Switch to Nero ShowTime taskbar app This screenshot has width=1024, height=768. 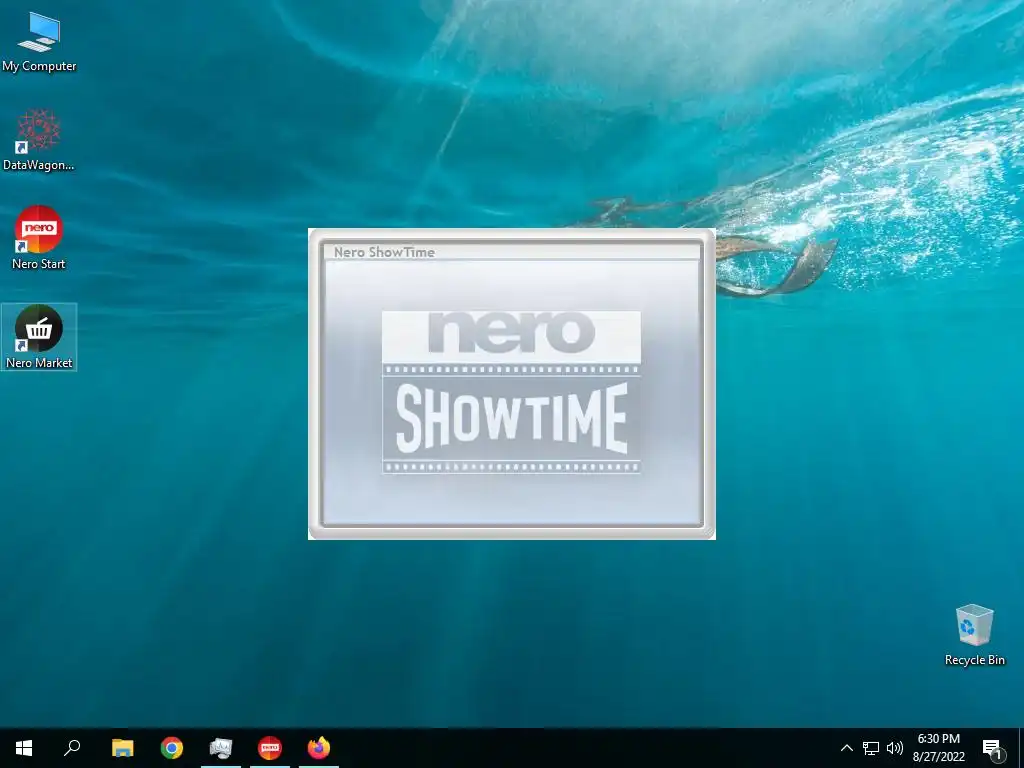(x=221, y=748)
